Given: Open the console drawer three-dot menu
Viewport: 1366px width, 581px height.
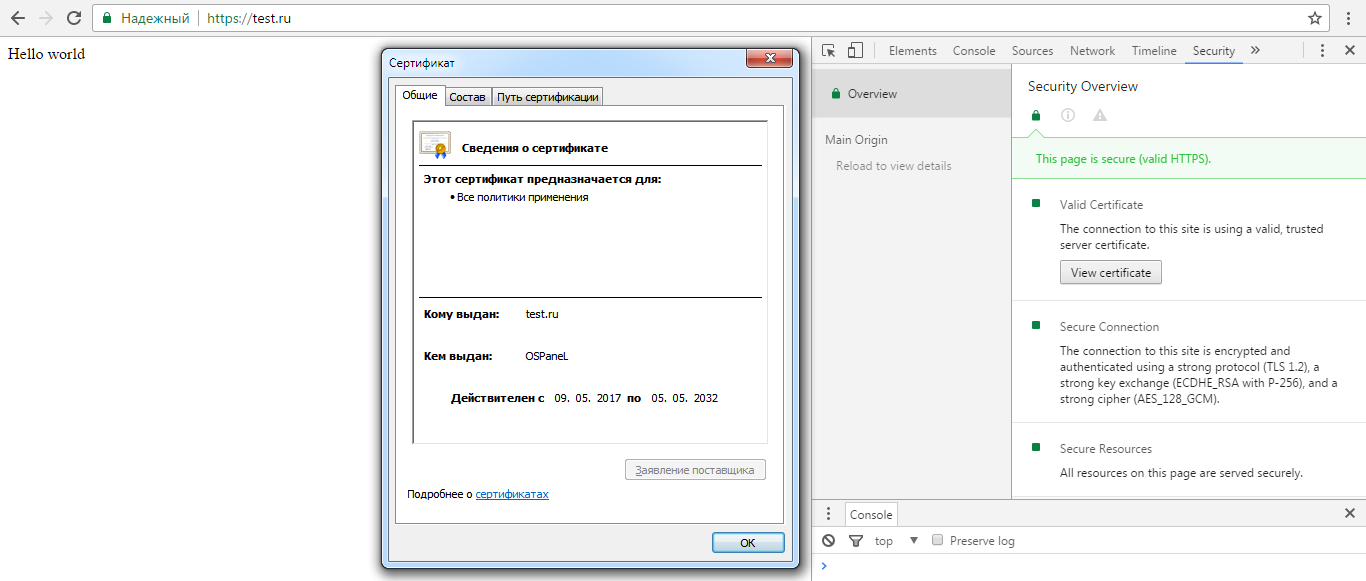Looking at the screenshot, I should tap(828, 514).
